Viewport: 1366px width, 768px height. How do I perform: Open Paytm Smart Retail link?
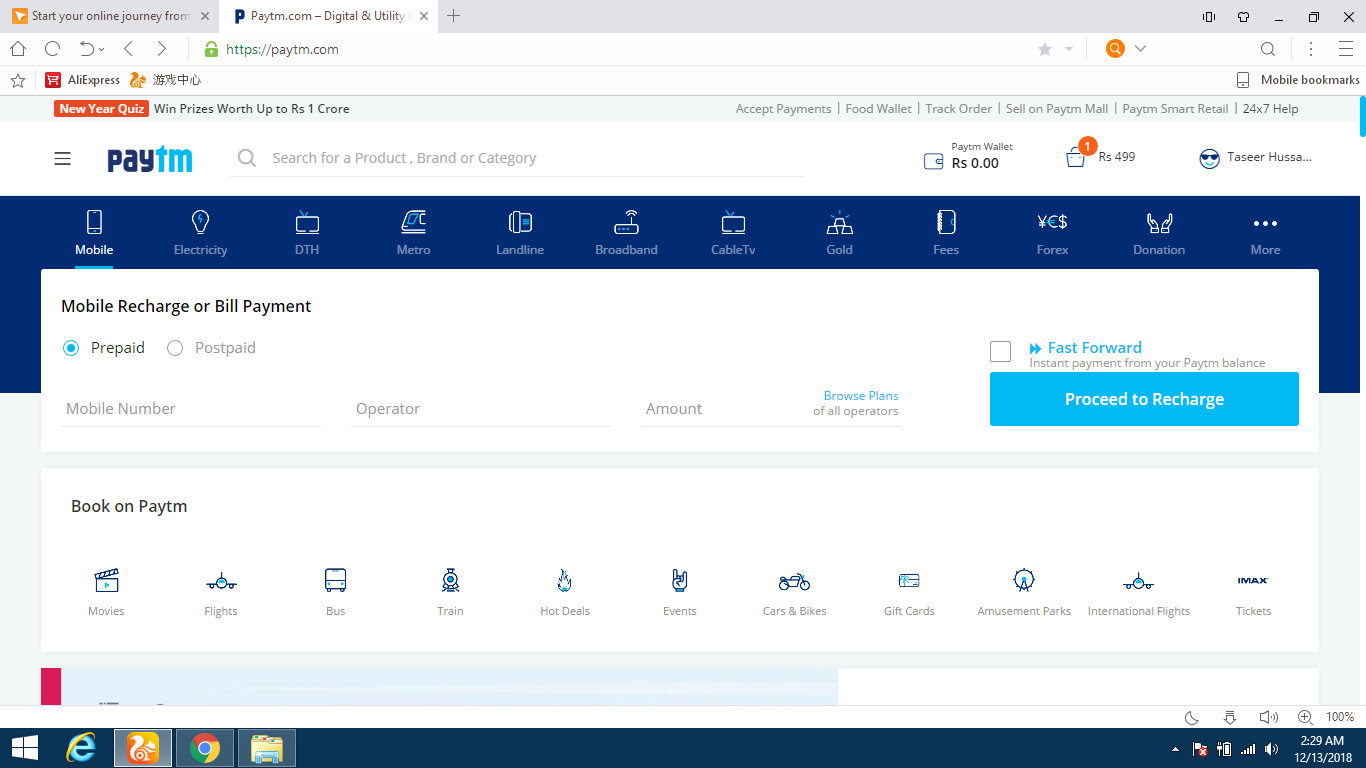pos(1175,109)
